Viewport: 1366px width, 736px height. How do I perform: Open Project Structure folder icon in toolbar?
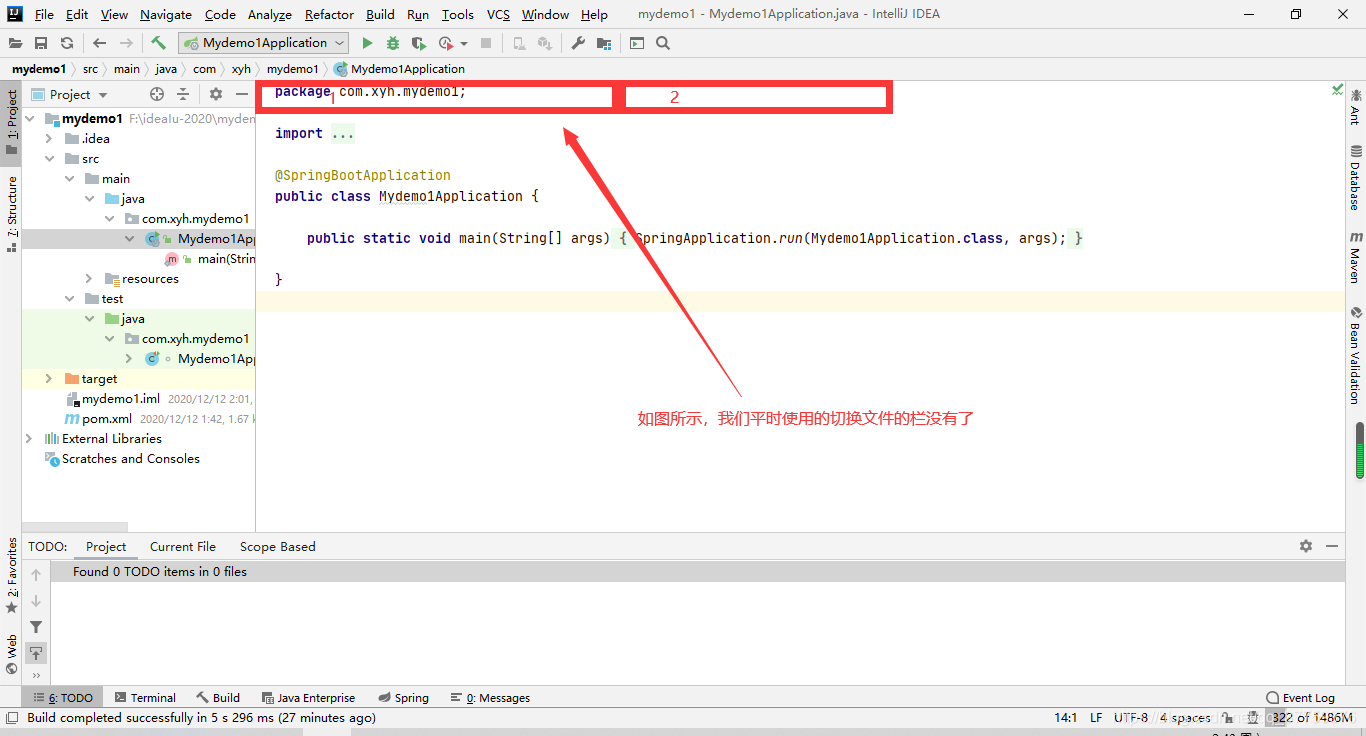[x=604, y=43]
